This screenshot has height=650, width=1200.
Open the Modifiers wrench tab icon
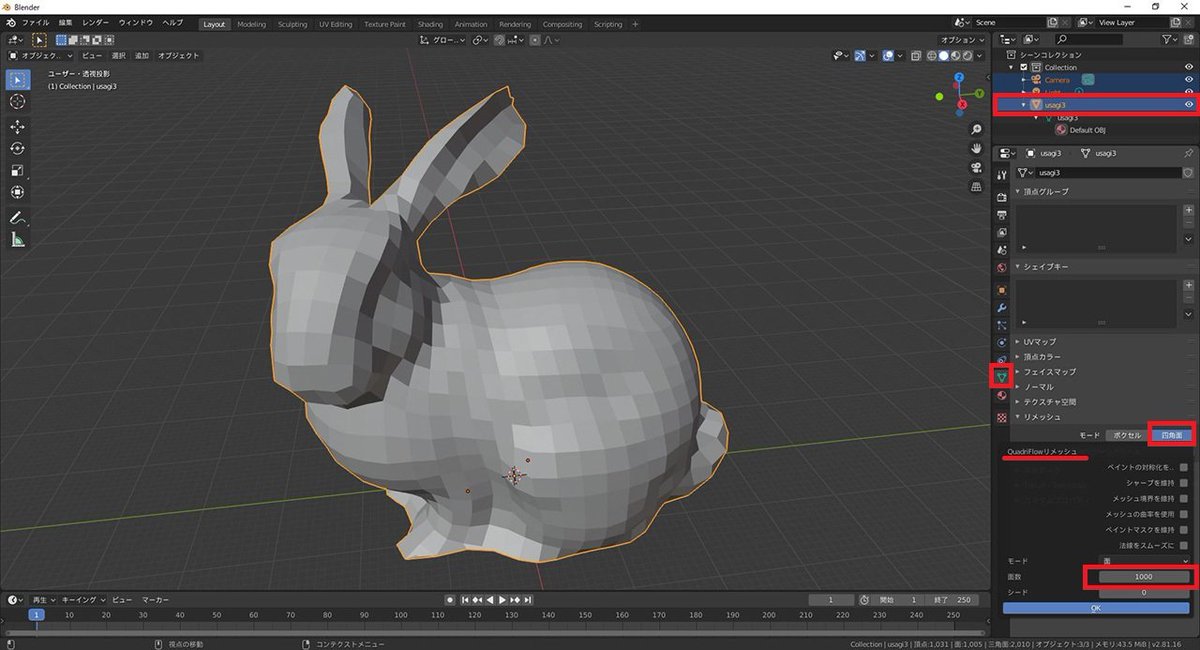pyautogui.click(x=1001, y=308)
